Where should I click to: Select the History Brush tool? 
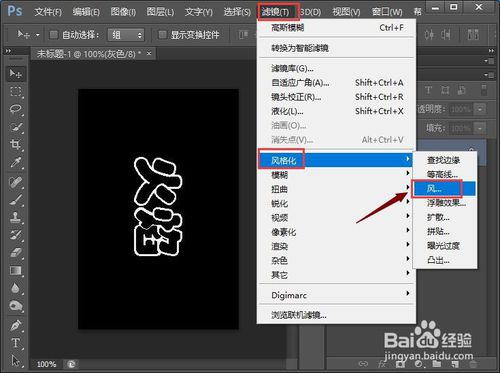(x=15, y=235)
